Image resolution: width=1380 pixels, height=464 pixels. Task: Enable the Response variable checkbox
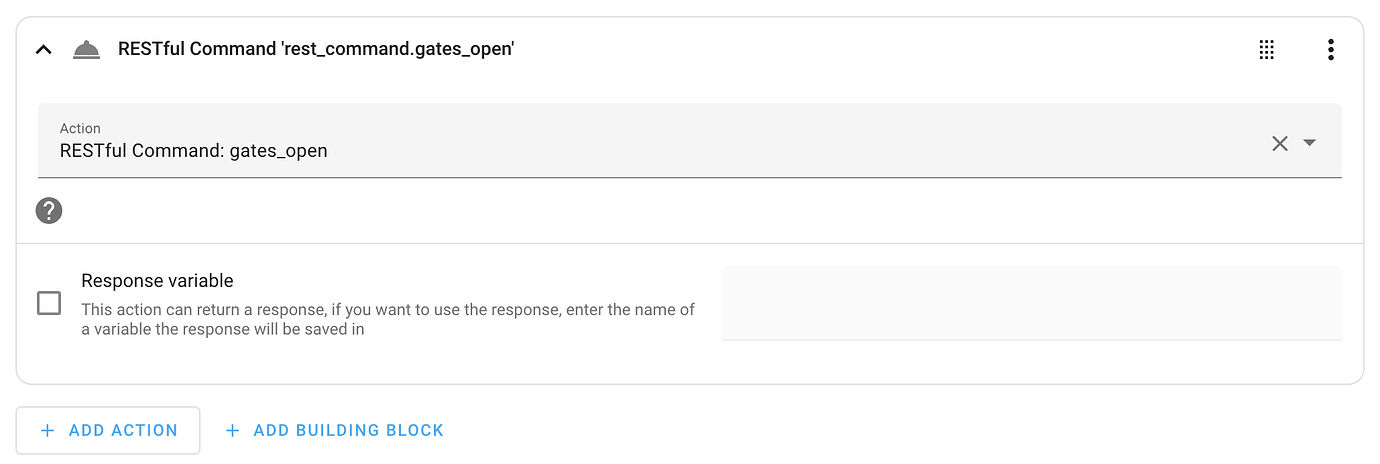[x=49, y=303]
